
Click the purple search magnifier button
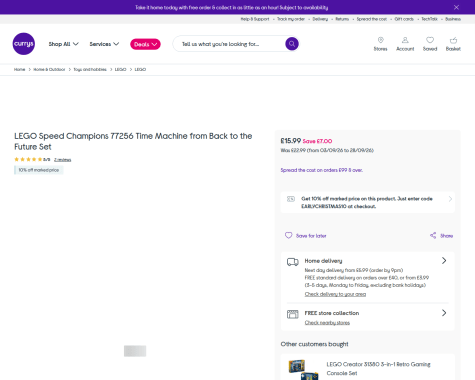[x=292, y=44]
